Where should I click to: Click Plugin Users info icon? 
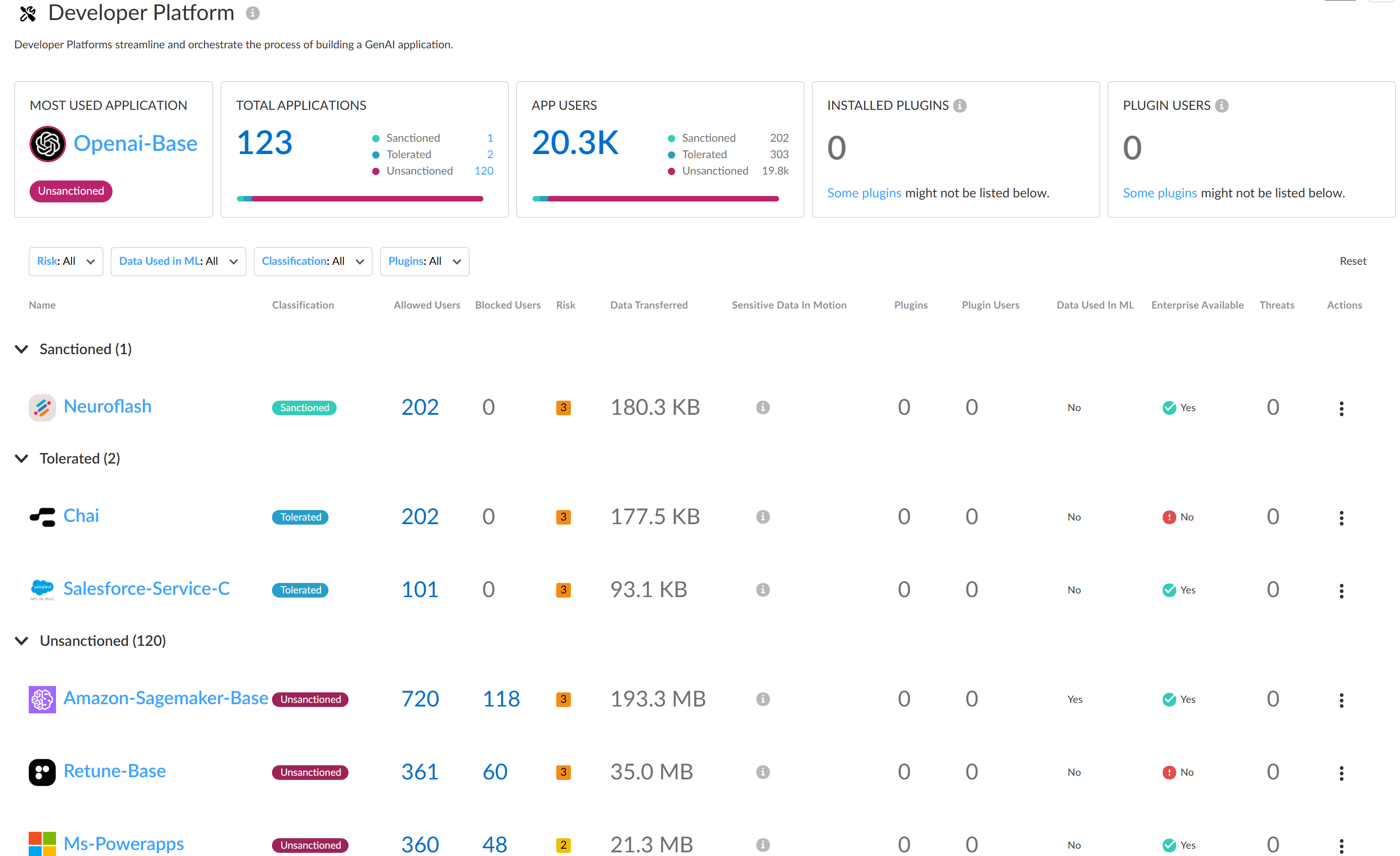pyautogui.click(x=1221, y=106)
